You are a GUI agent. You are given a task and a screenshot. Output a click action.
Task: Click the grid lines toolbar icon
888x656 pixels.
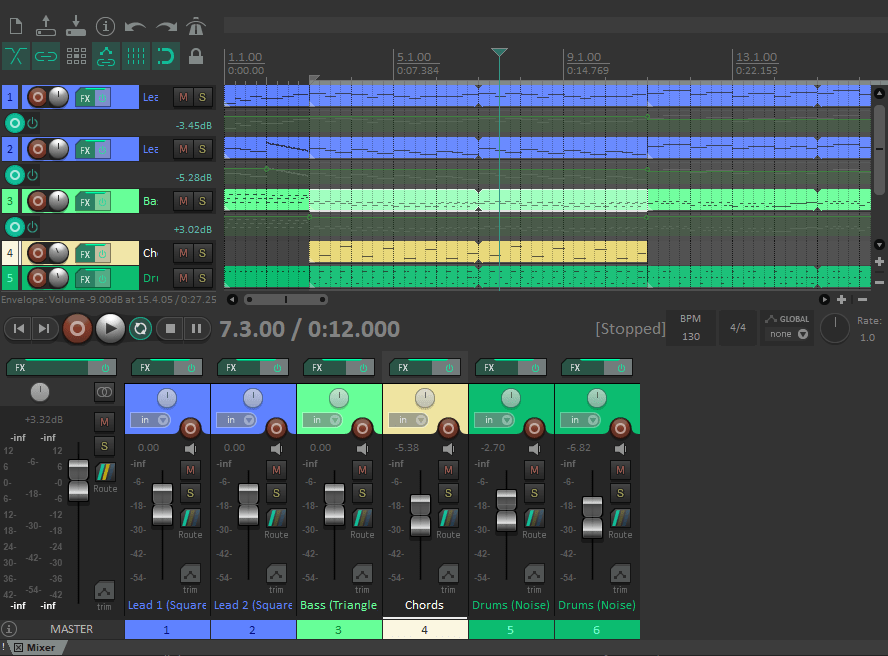(x=136, y=56)
